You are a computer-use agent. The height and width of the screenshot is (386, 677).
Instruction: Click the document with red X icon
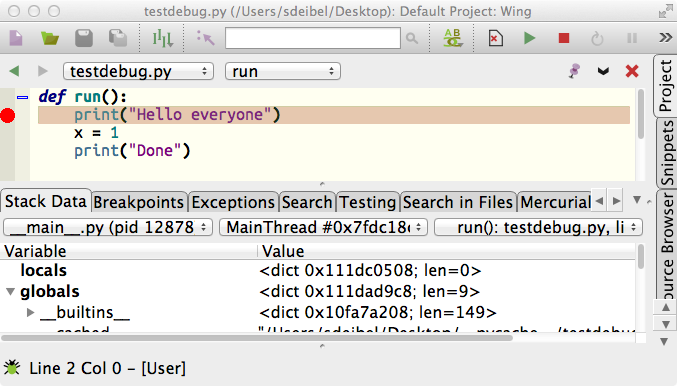pos(496,38)
